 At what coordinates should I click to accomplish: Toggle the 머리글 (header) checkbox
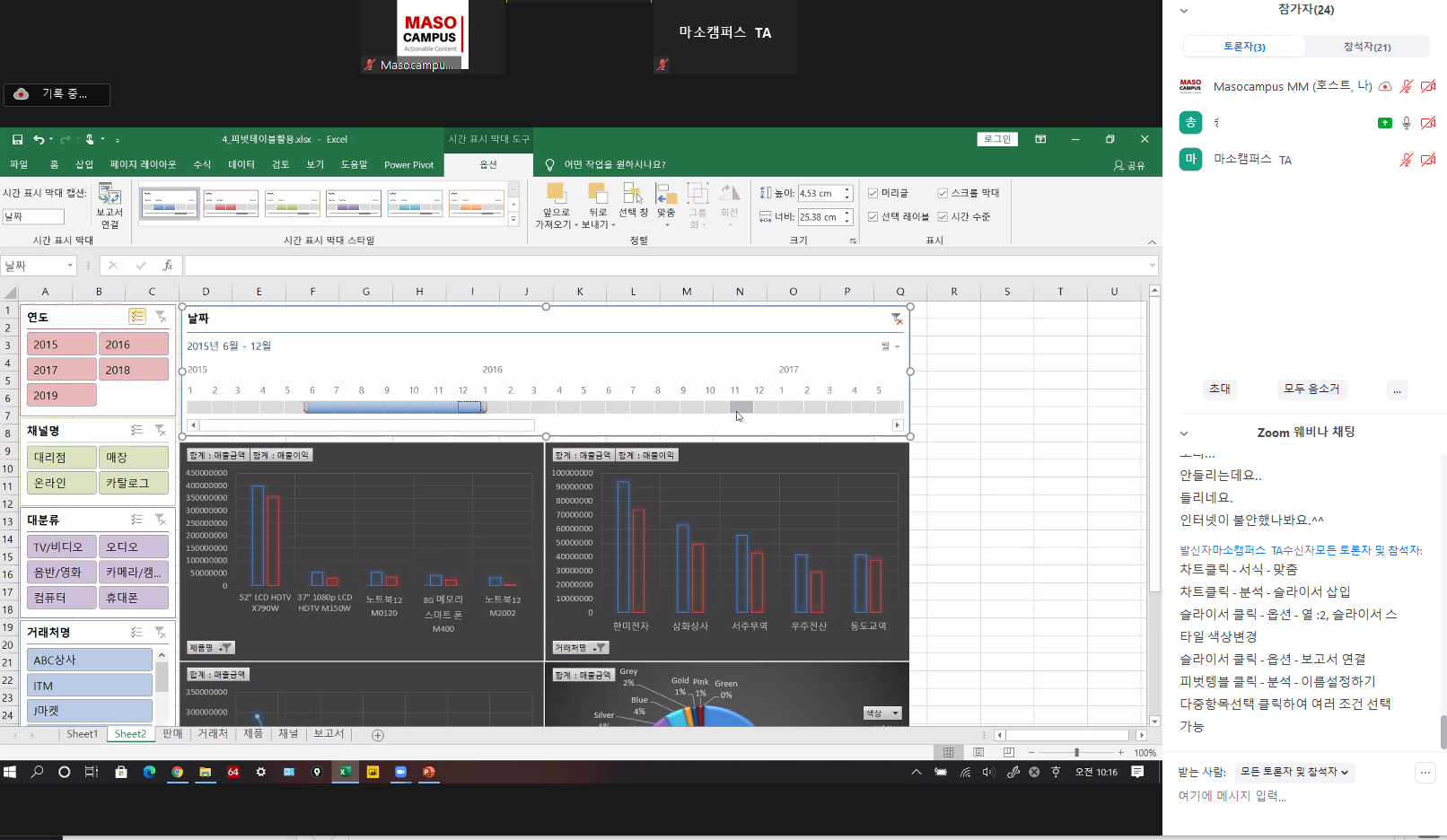point(873,193)
